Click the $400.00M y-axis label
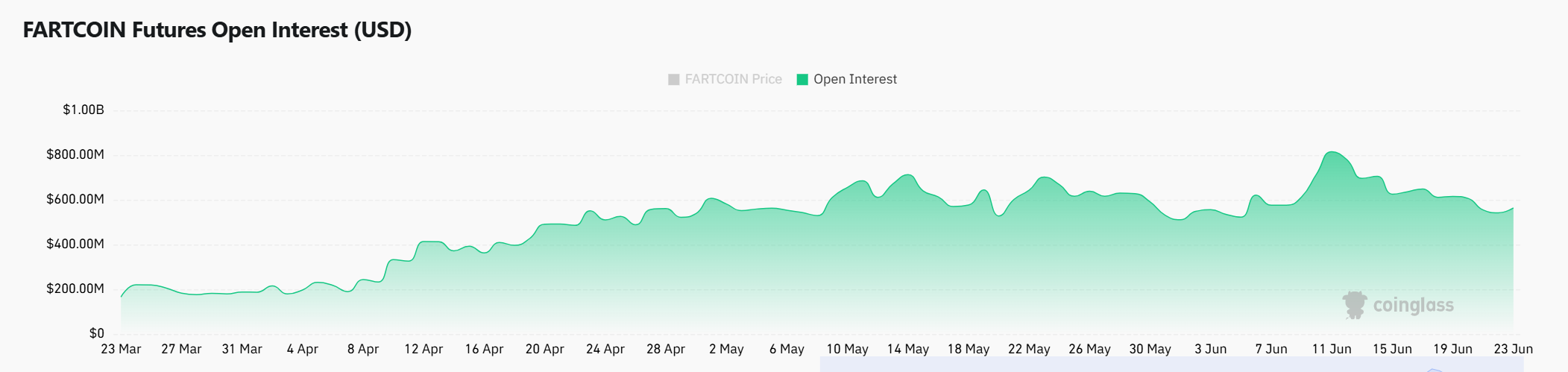Viewport: 1568px width, 372px height. (x=75, y=244)
